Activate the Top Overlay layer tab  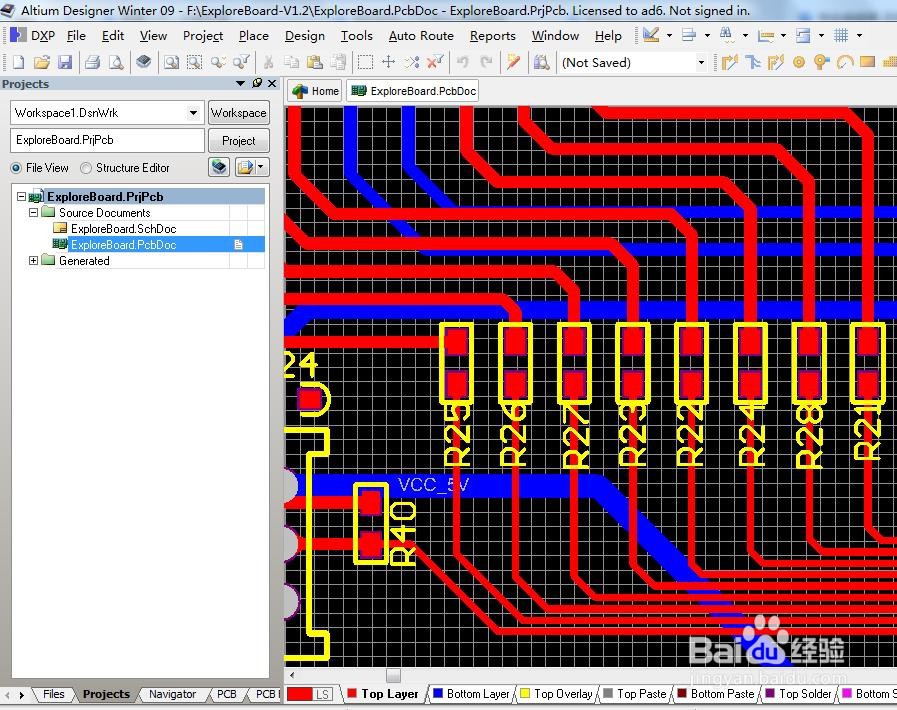pos(557,694)
